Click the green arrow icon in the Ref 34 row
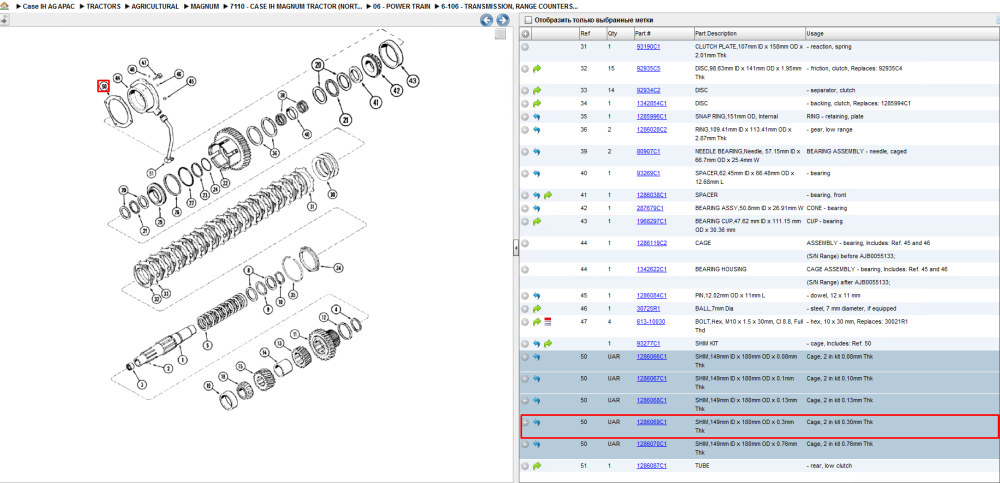This screenshot has width=1000, height=483. [x=537, y=103]
